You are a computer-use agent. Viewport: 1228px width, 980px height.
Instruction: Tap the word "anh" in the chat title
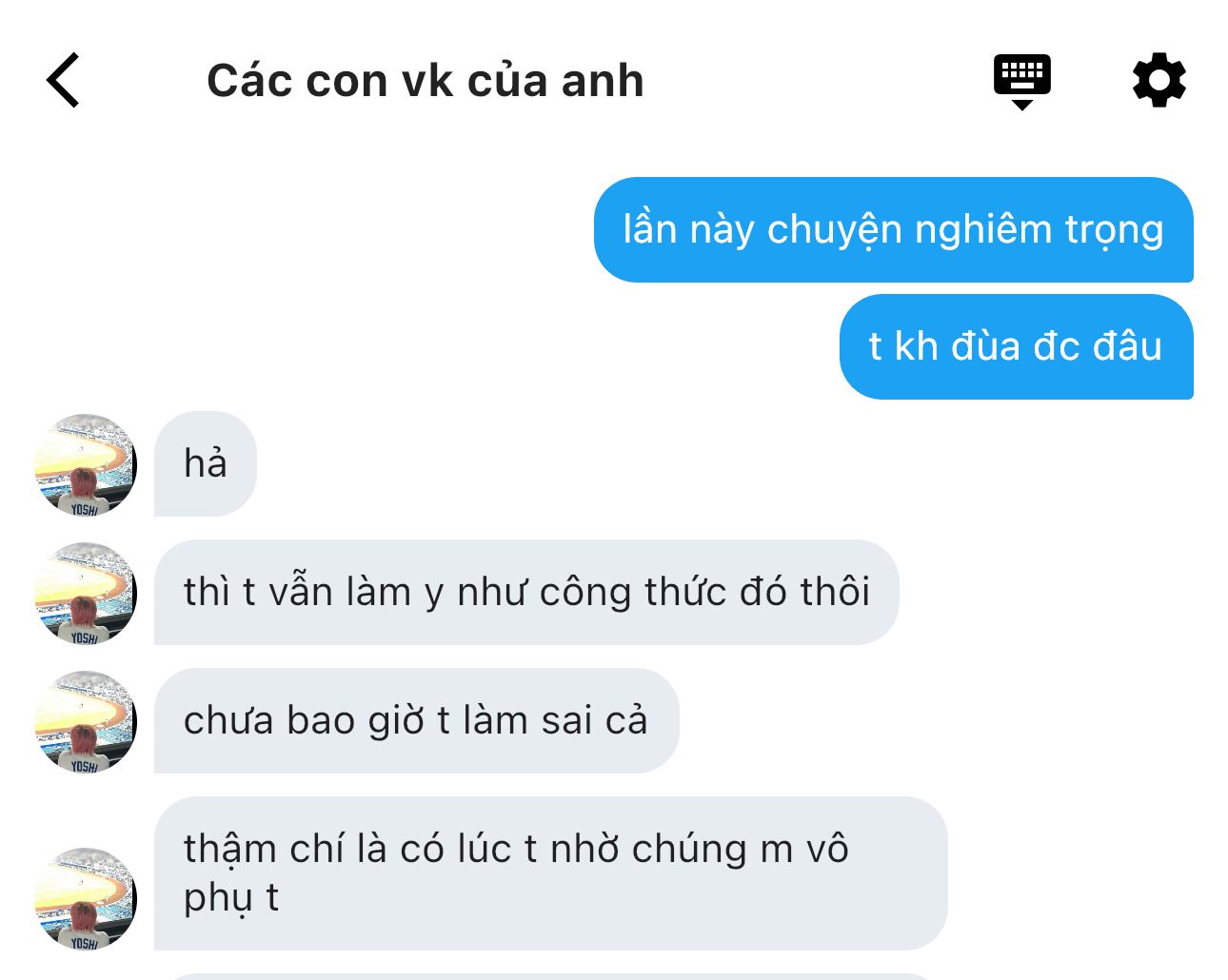(x=602, y=81)
